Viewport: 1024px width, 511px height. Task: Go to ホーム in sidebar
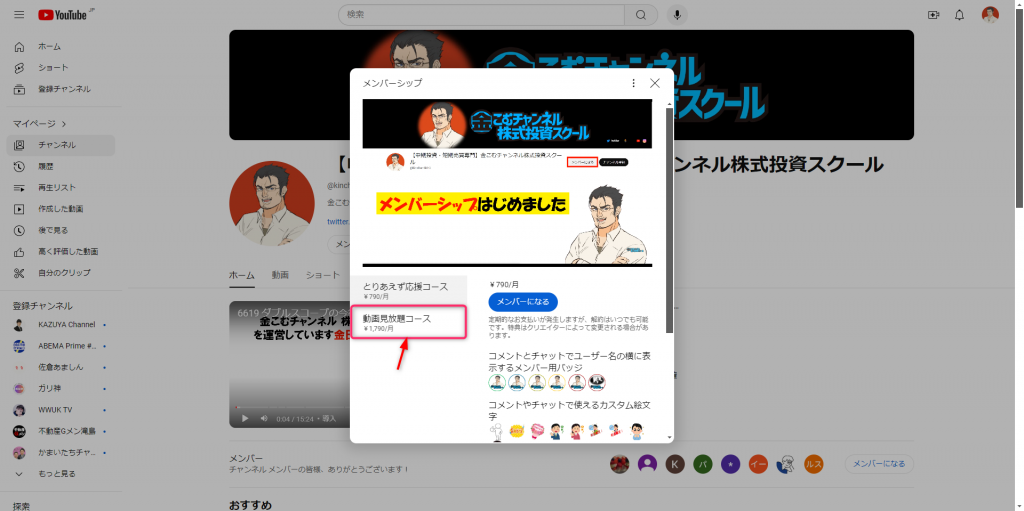61,46
